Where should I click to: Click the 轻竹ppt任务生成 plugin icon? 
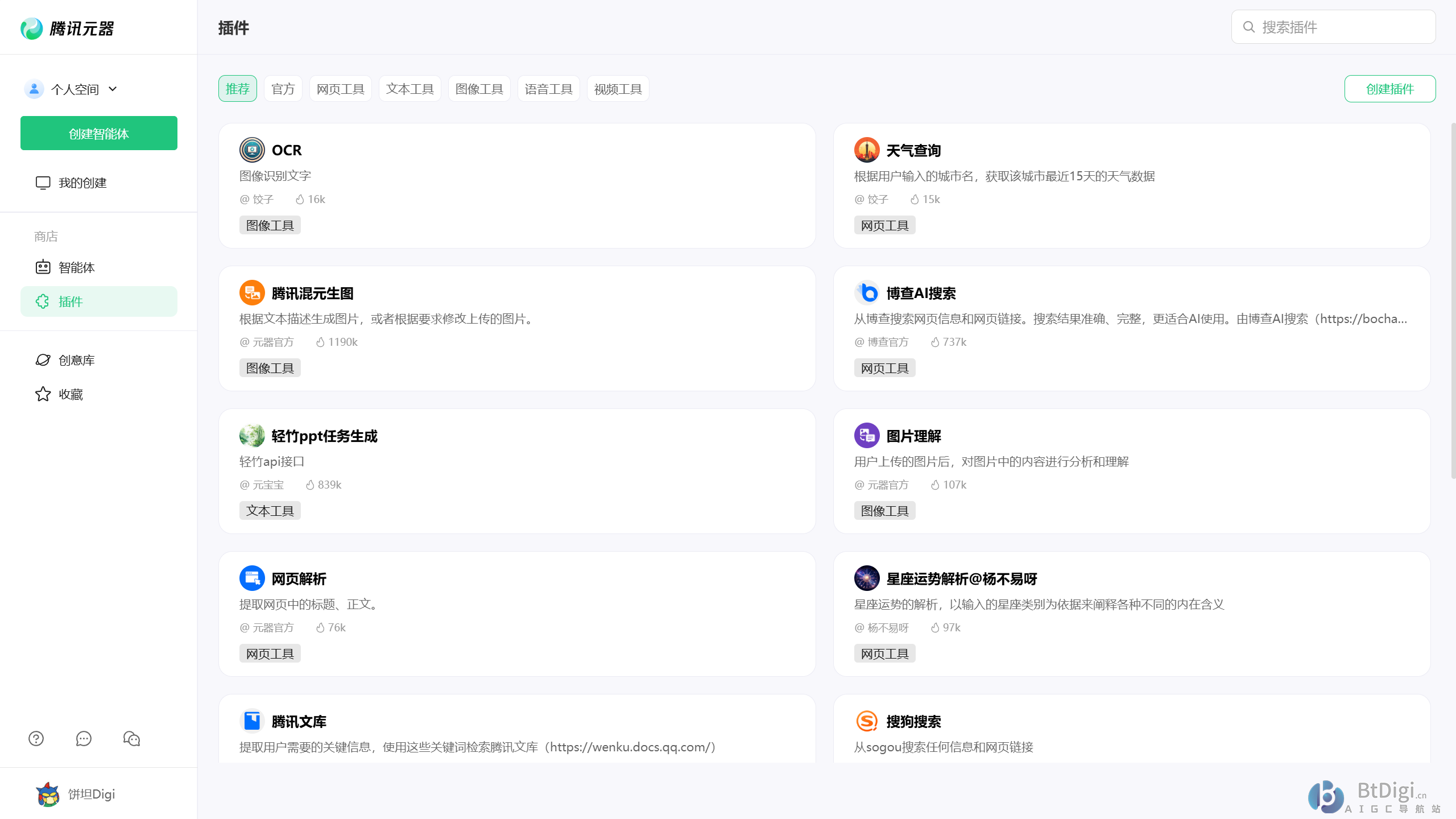252,436
